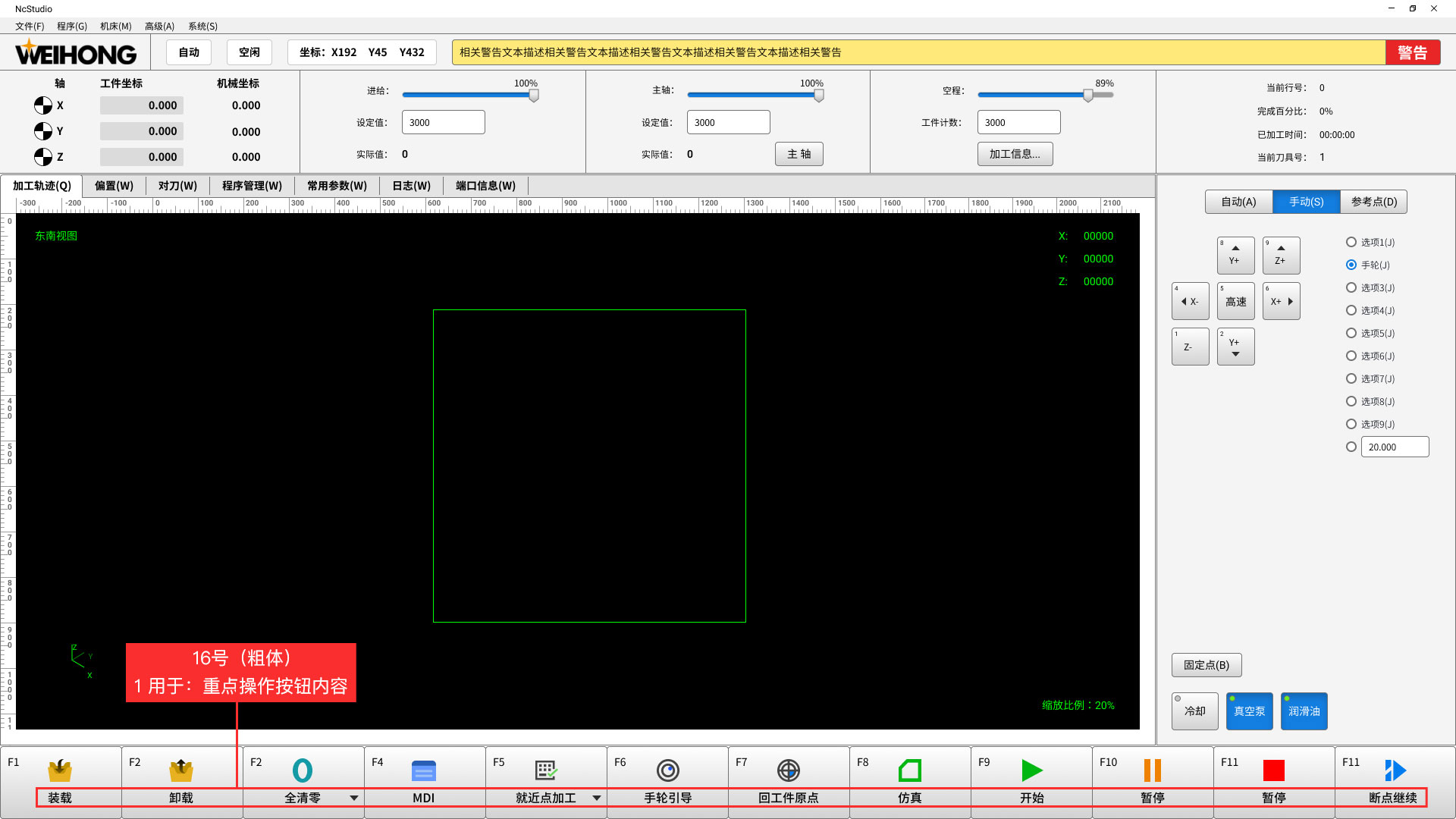Click the 手轮引导 handwheel icon
The image size is (1456, 819).
pos(667,770)
